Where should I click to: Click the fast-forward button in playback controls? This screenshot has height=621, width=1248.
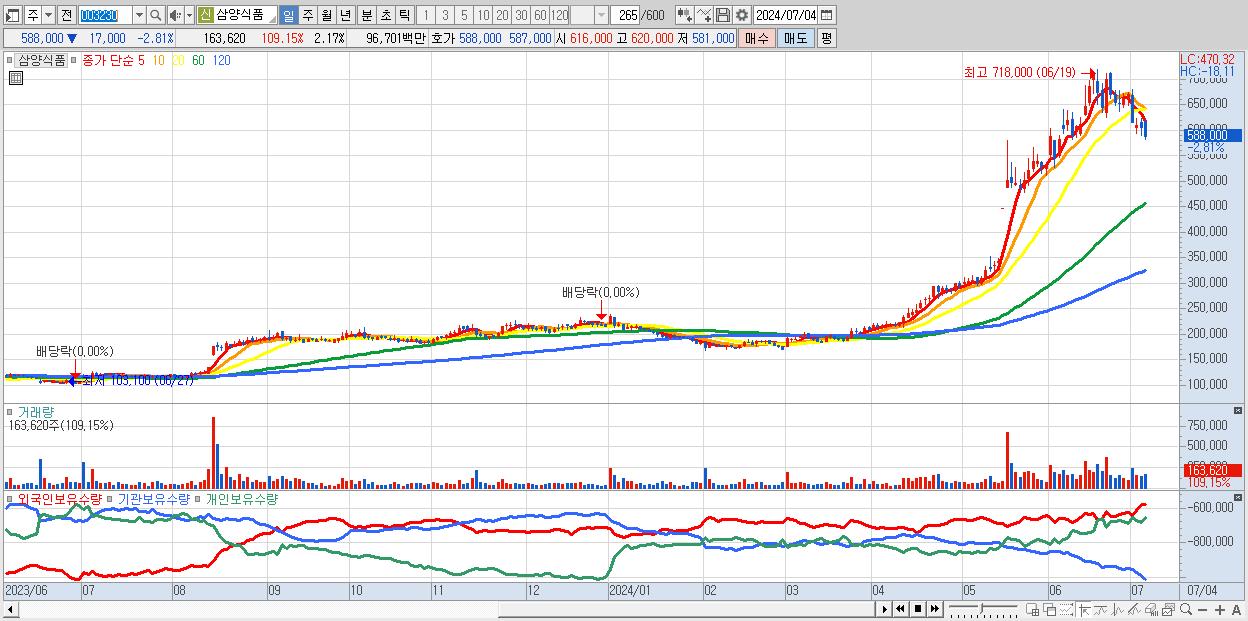click(934, 609)
